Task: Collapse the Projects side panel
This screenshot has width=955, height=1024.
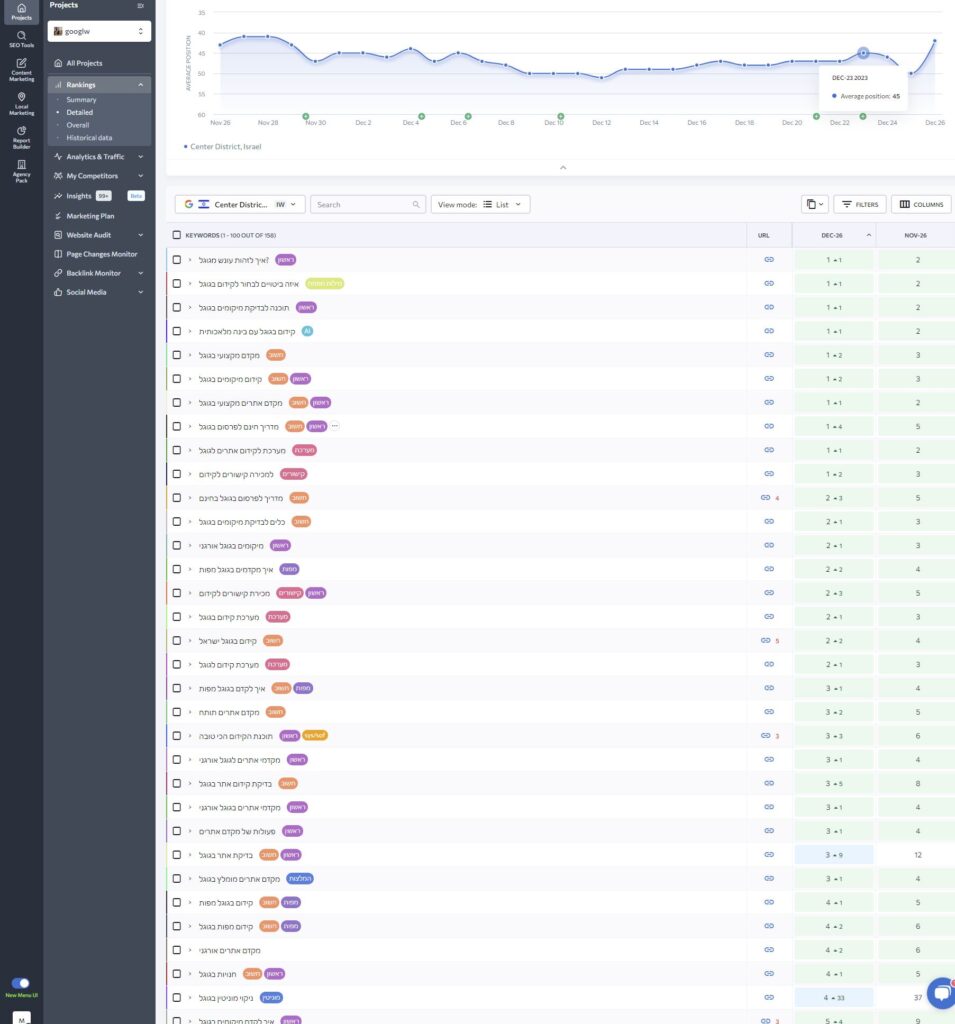Action: [x=140, y=6]
